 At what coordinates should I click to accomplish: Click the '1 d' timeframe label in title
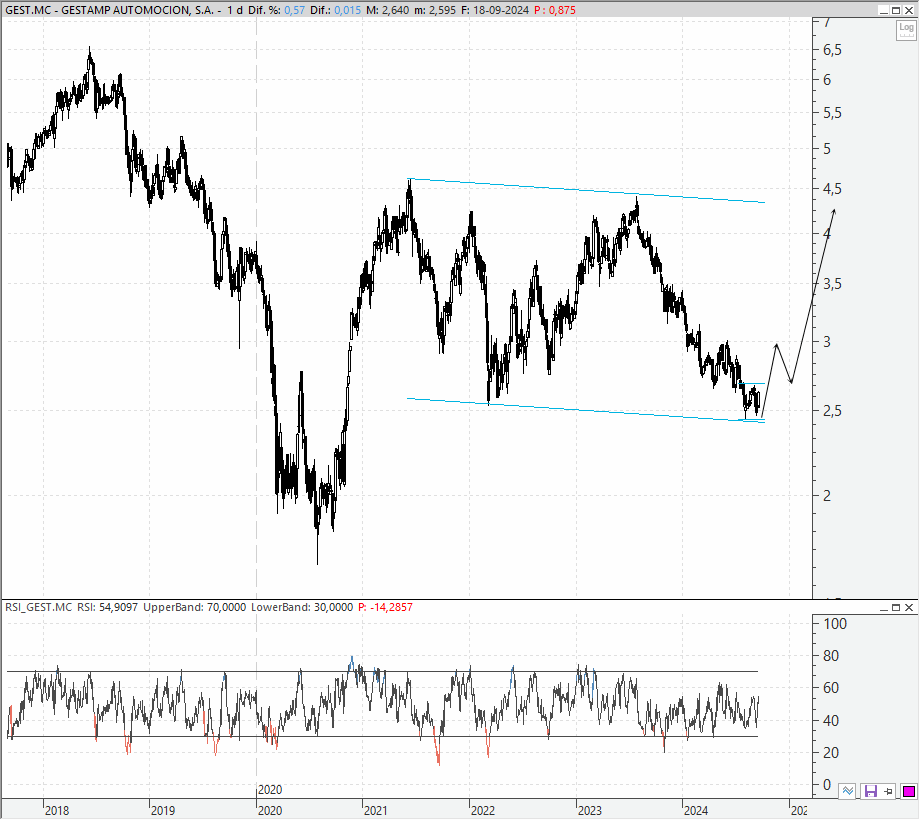click(x=235, y=10)
